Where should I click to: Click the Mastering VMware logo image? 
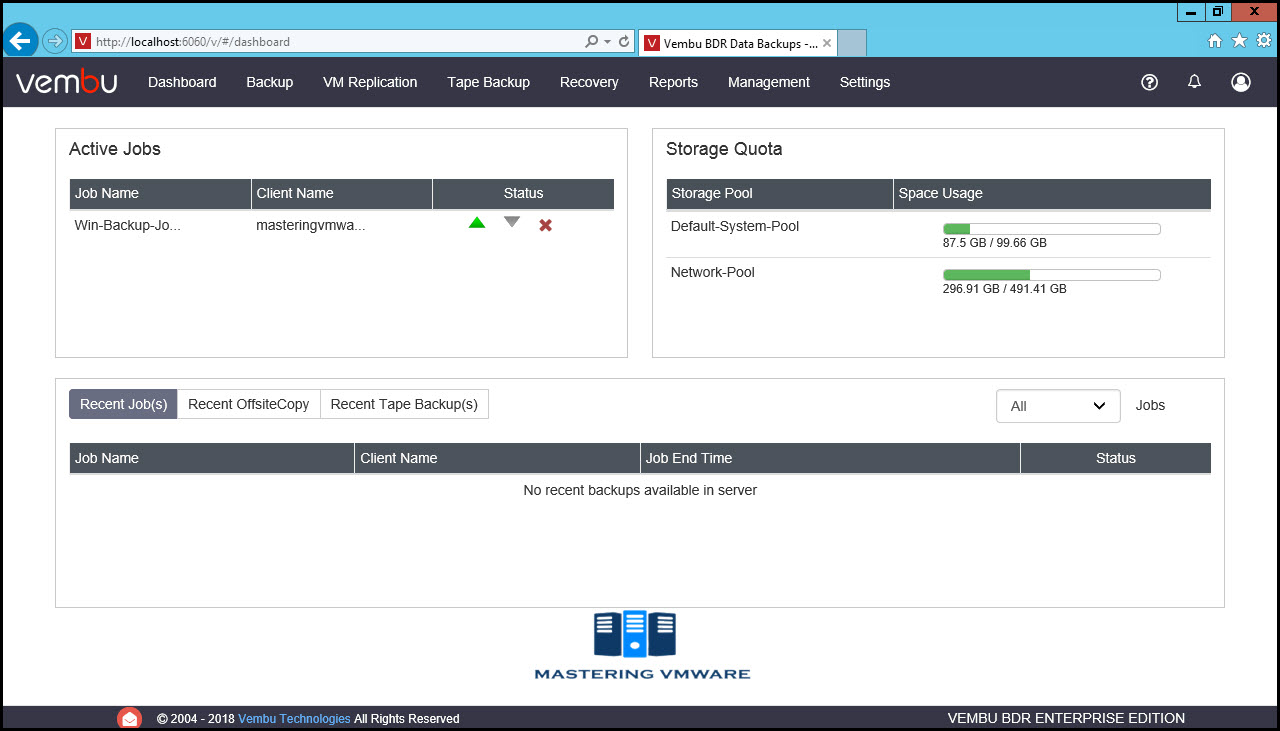[642, 646]
